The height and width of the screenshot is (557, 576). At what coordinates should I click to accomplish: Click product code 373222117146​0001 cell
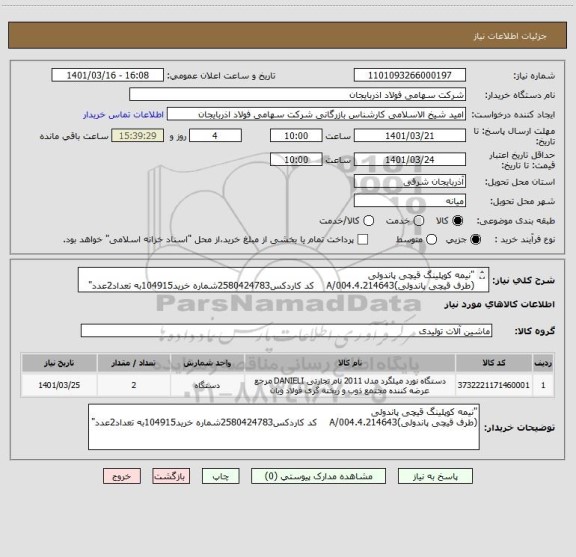click(494, 385)
